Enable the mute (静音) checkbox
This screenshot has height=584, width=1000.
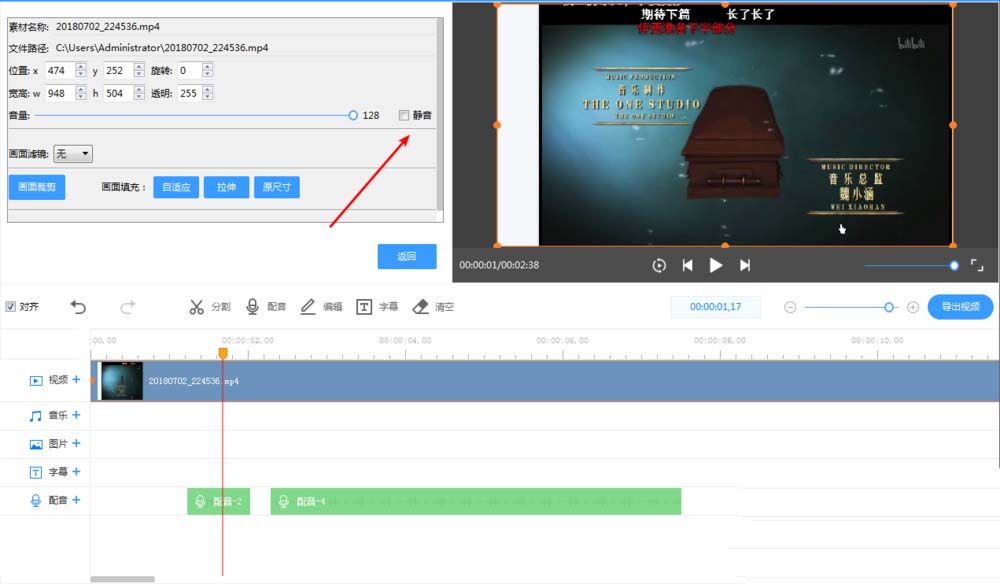pyautogui.click(x=404, y=115)
